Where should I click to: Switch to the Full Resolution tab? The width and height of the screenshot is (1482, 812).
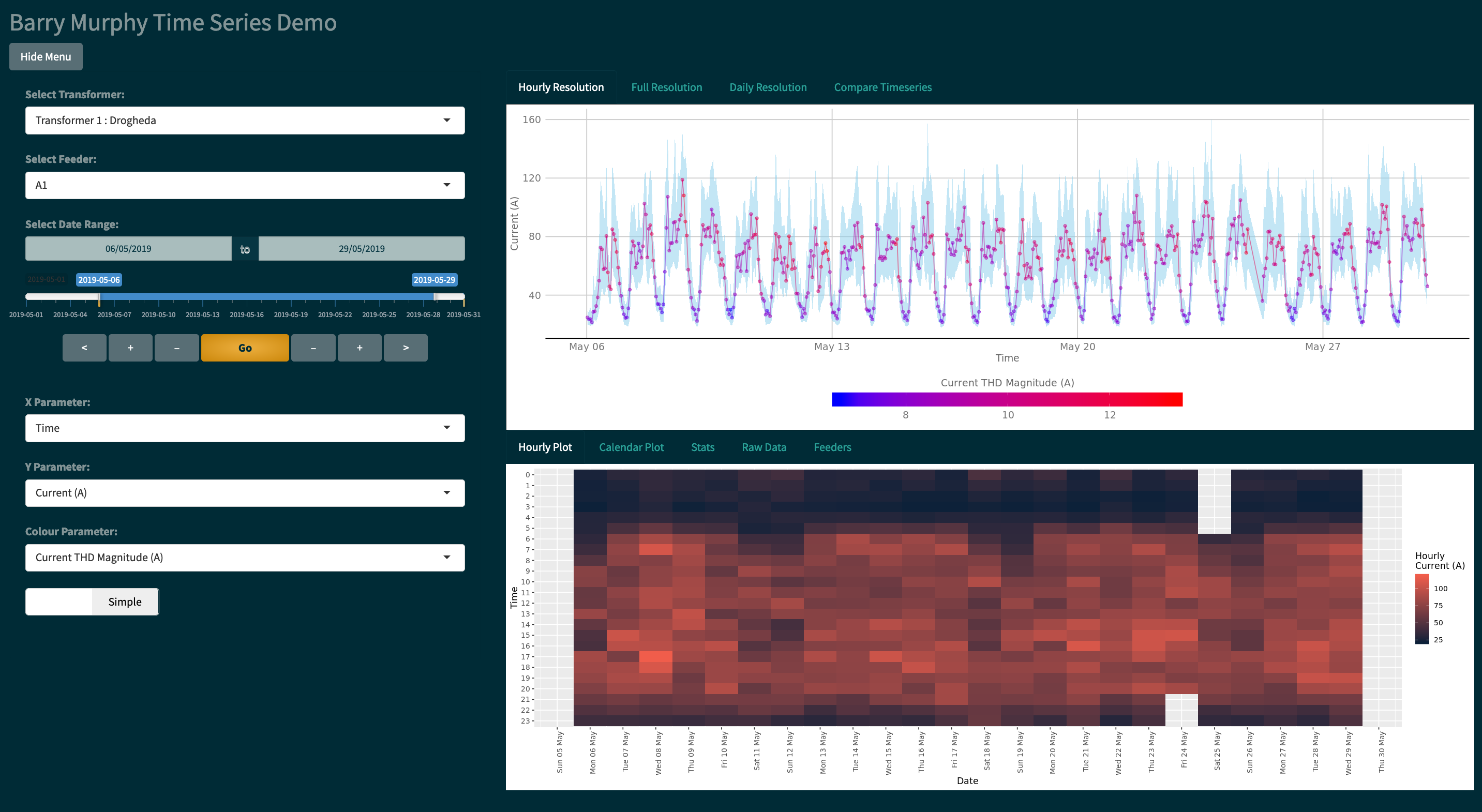666,87
